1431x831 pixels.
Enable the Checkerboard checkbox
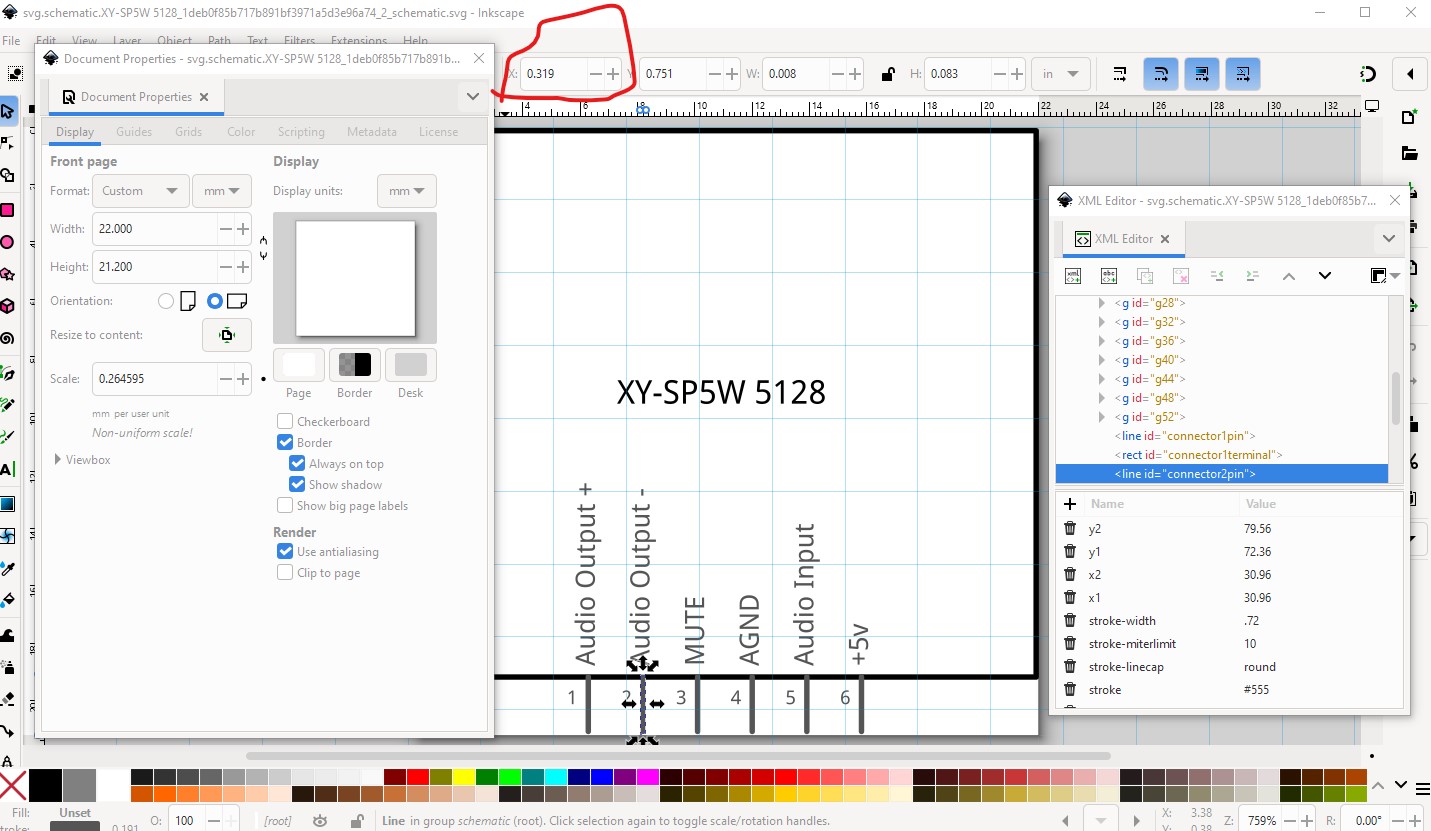285,422
